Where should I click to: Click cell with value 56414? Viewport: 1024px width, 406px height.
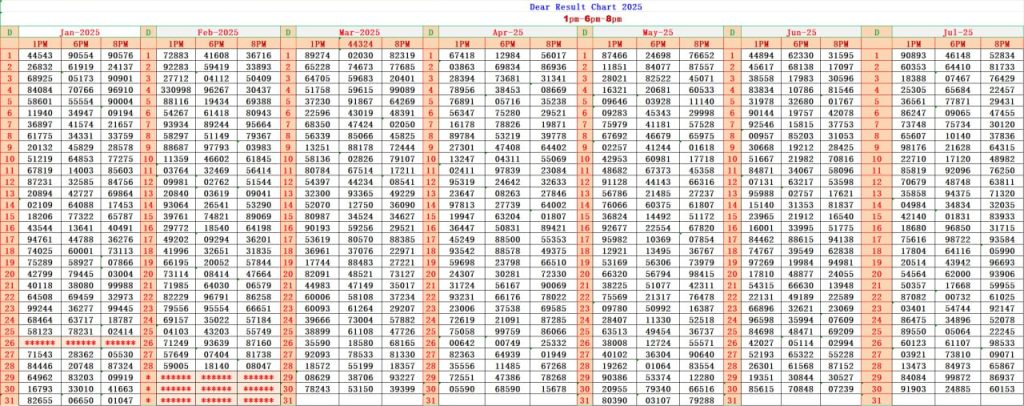point(259,170)
